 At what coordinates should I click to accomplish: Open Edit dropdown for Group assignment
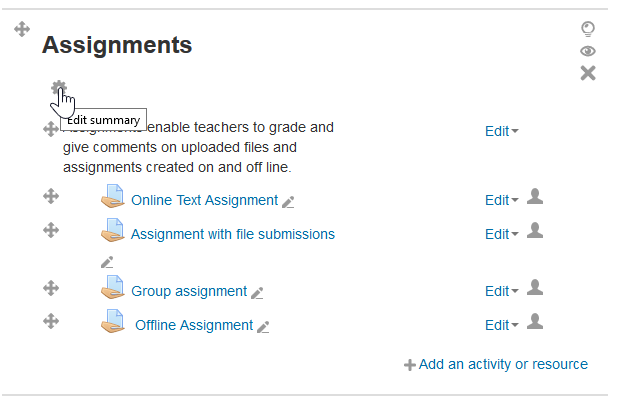(502, 291)
